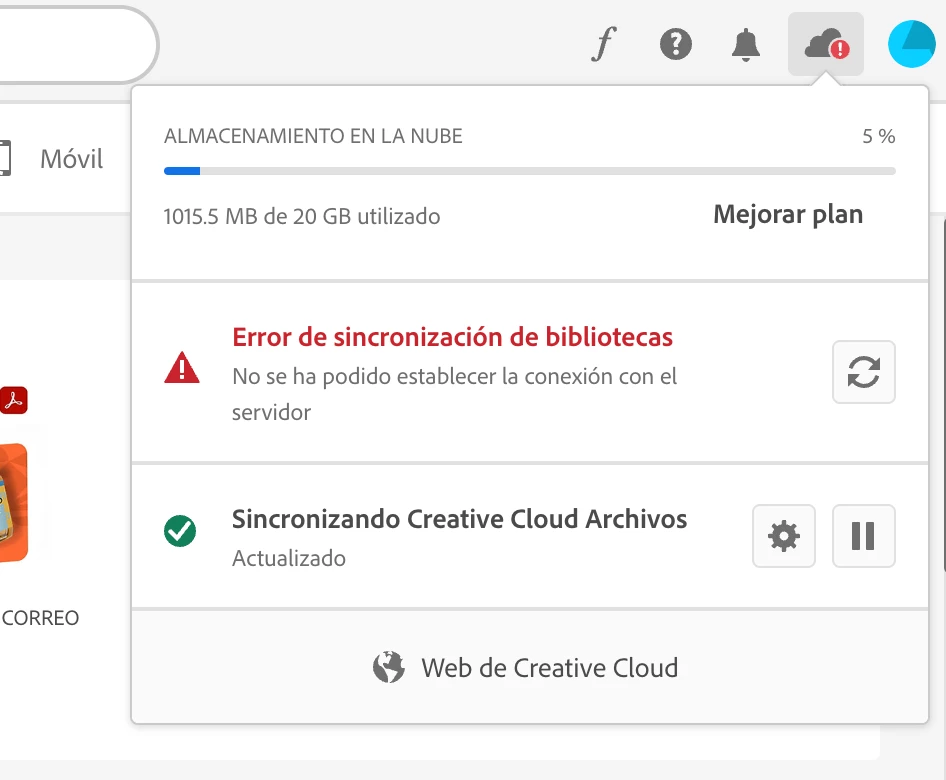
Task: Click the red warning triangle icon
Action: pyautogui.click(x=182, y=367)
